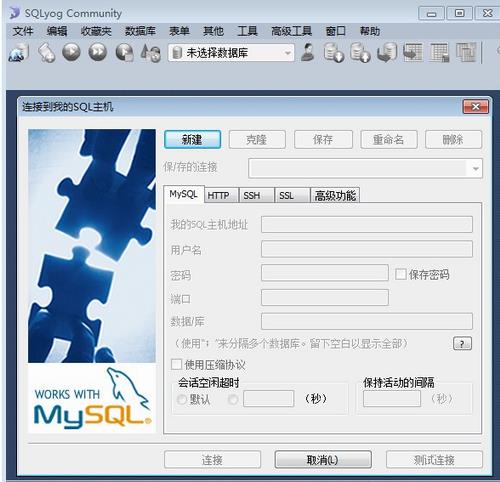Open the 表单 menu
This screenshot has width=500, height=482.
179,31
